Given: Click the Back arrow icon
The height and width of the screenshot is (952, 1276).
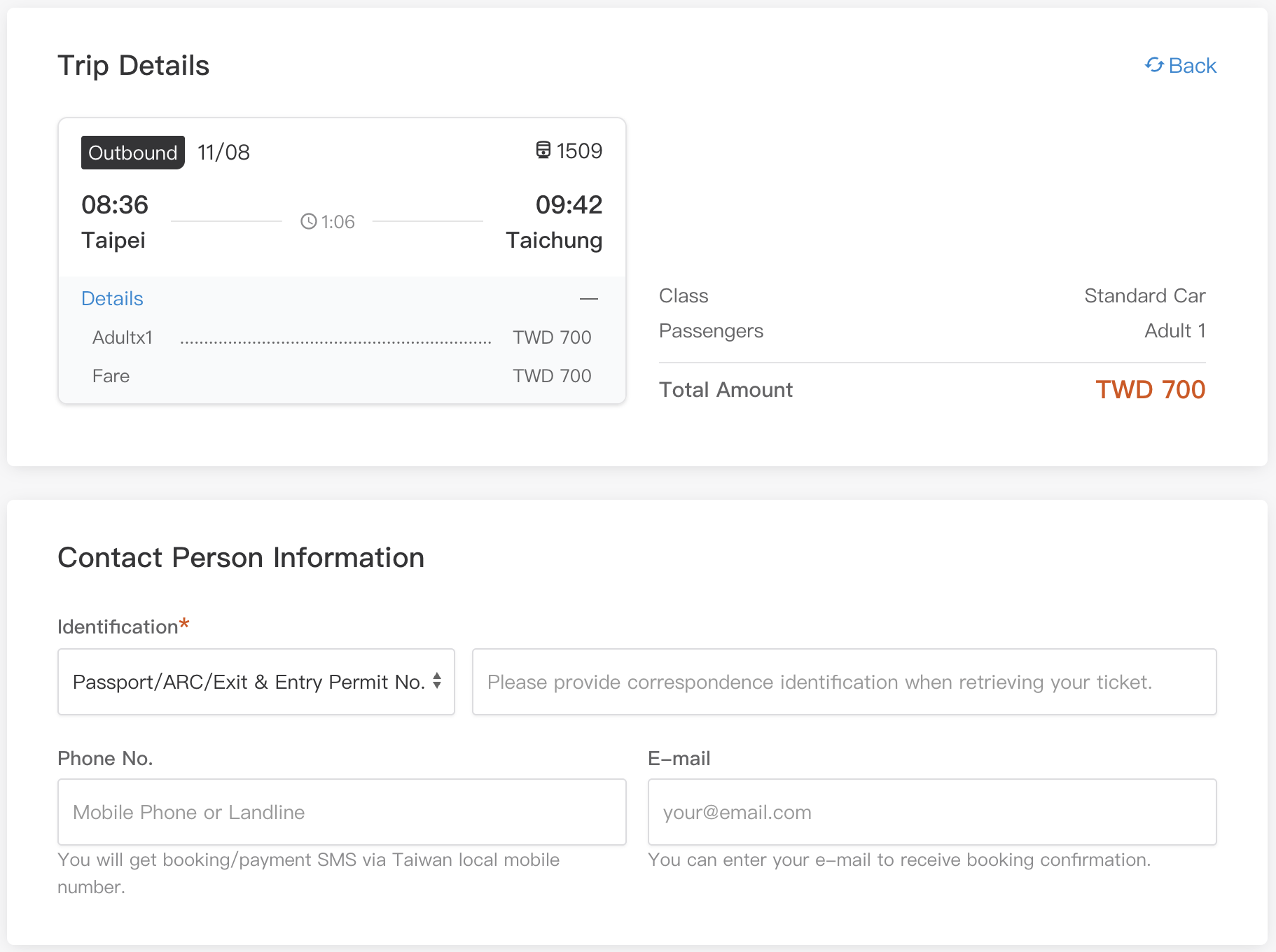Looking at the screenshot, I should (1154, 65).
